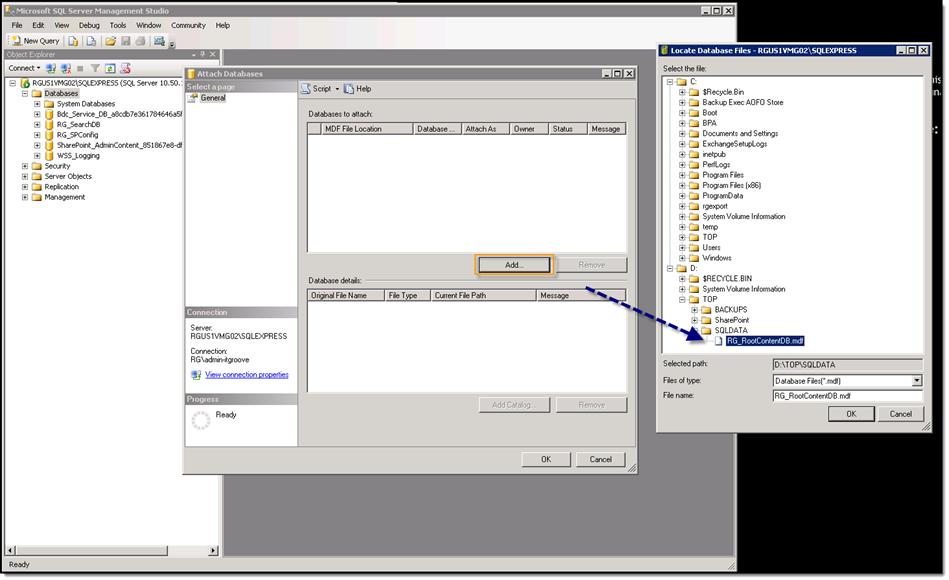Select the Server Objects folder
Viewport: 949px width, 580px height.
68,176
